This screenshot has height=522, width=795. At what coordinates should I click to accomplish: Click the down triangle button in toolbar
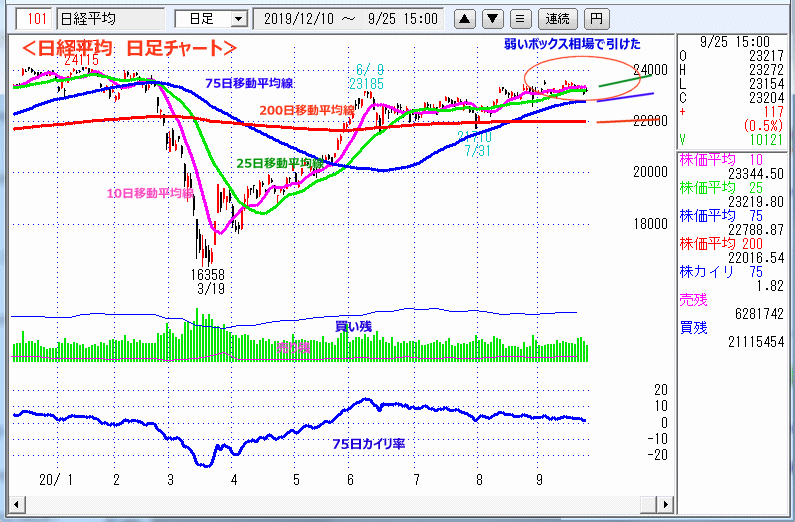(x=492, y=19)
